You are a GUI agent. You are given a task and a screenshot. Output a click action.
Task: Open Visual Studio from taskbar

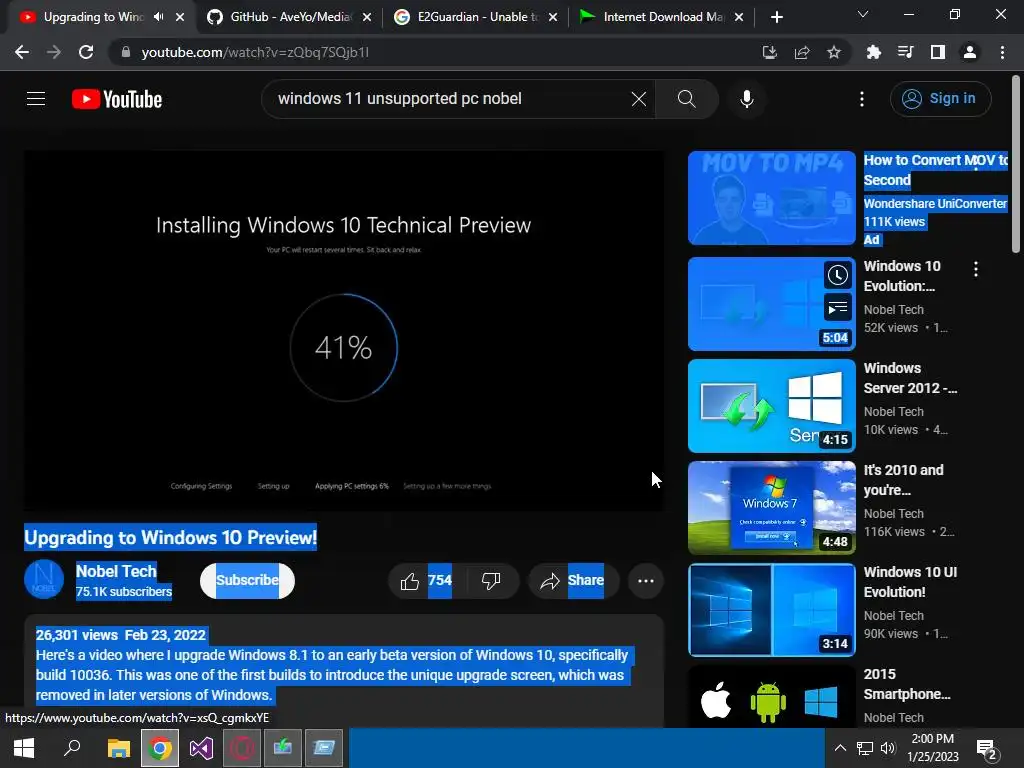point(201,748)
